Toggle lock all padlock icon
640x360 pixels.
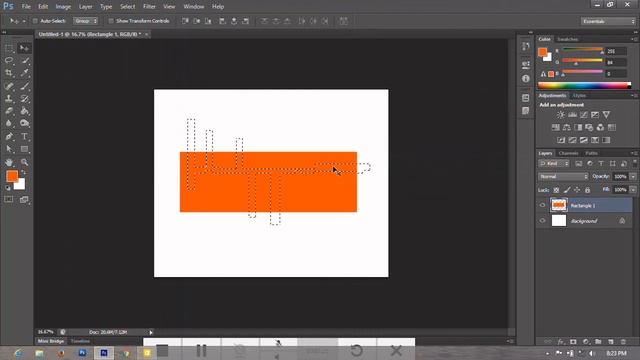[x=587, y=190]
